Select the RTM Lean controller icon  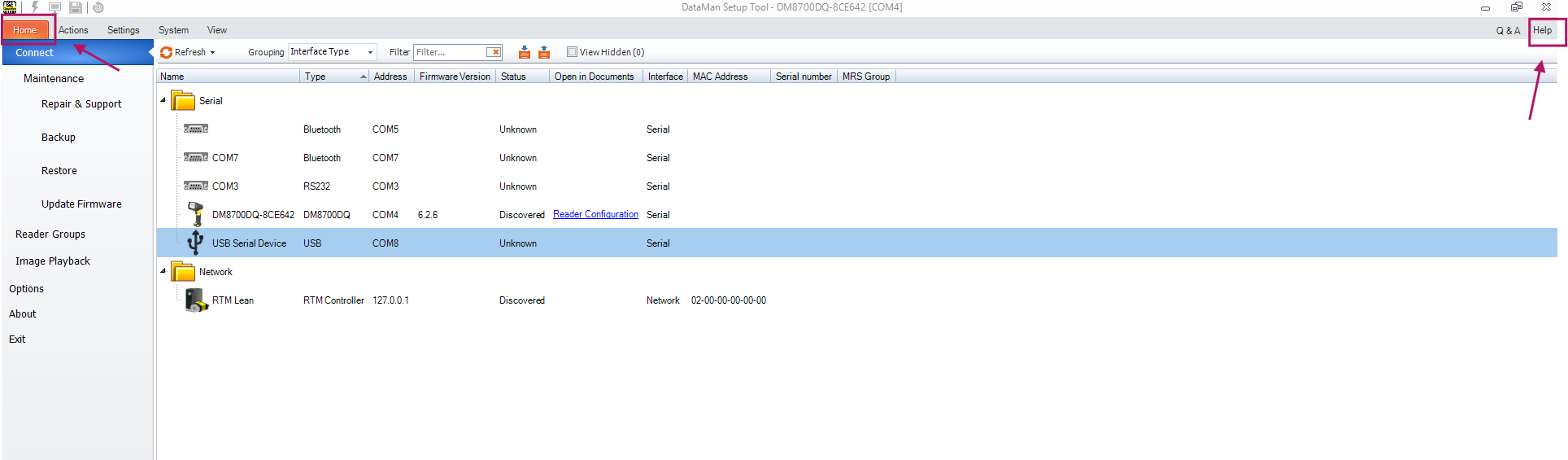[x=196, y=300]
